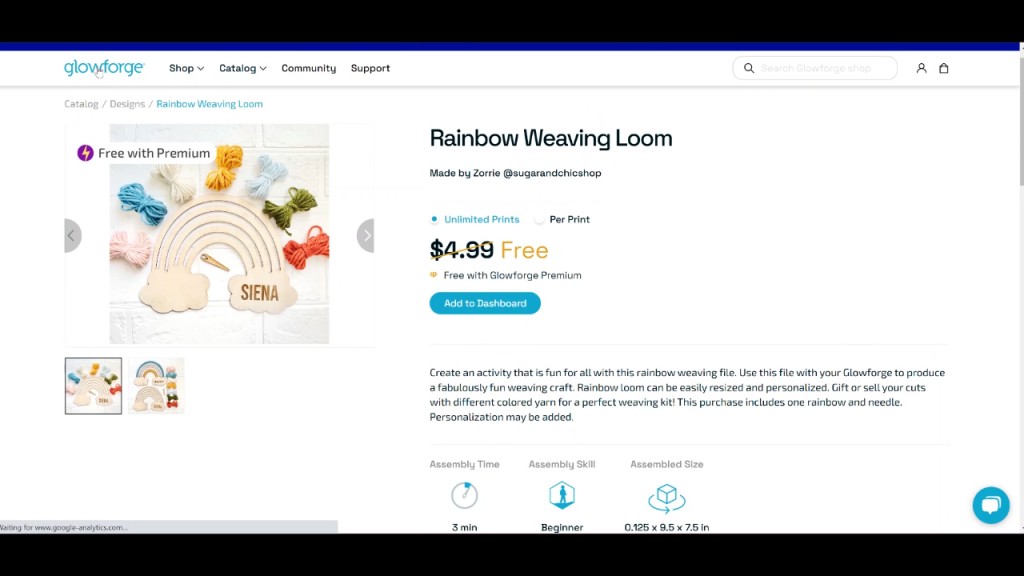This screenshot has width=1024, height=576.
Task: Select the second product thumbnail
Action: pos(156,386)
